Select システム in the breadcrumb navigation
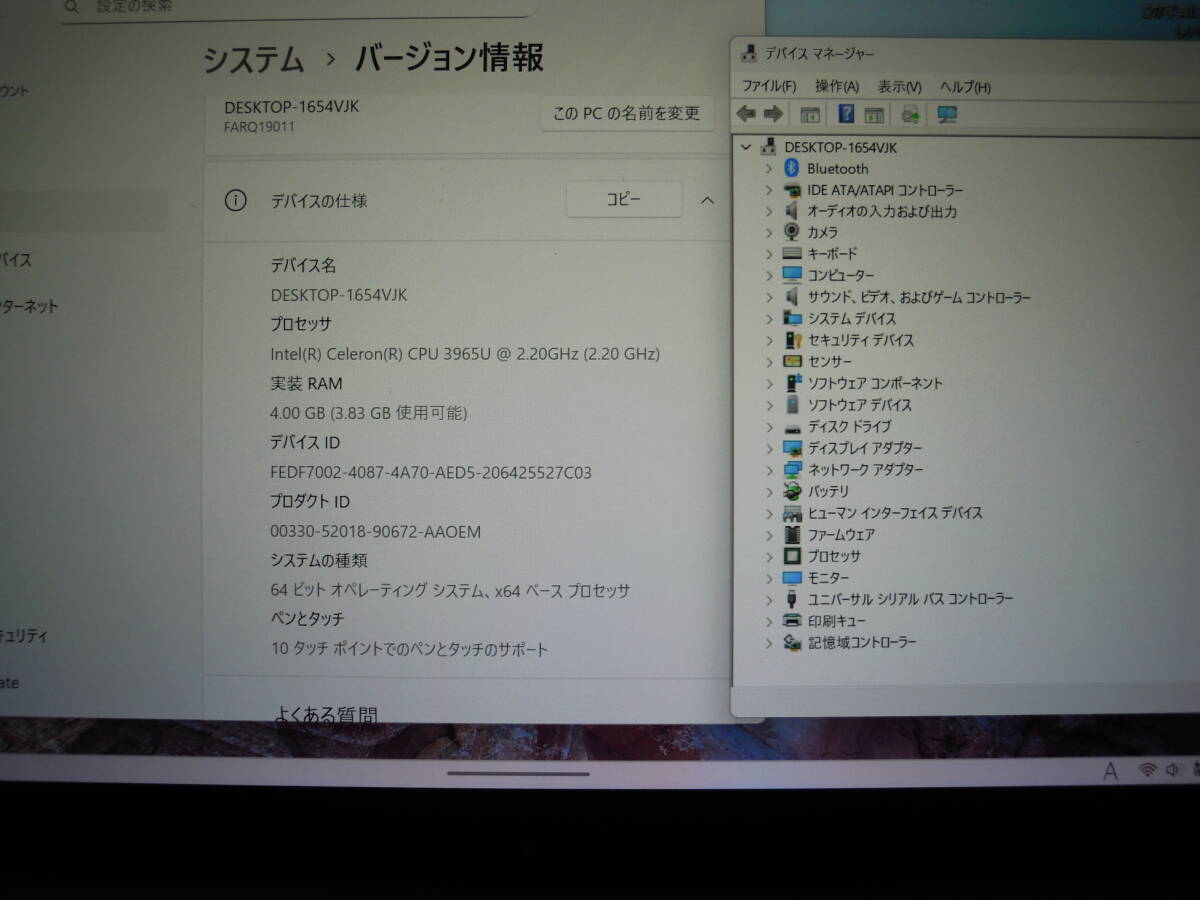Screen dimensions: 1200x900 pos(254,60)
